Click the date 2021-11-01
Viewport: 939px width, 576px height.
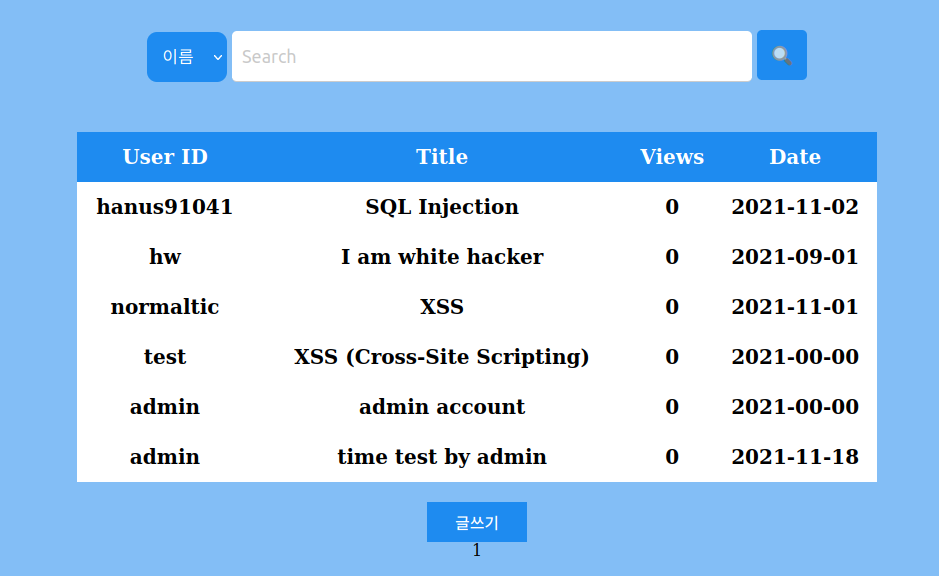(x=795, y=307)
